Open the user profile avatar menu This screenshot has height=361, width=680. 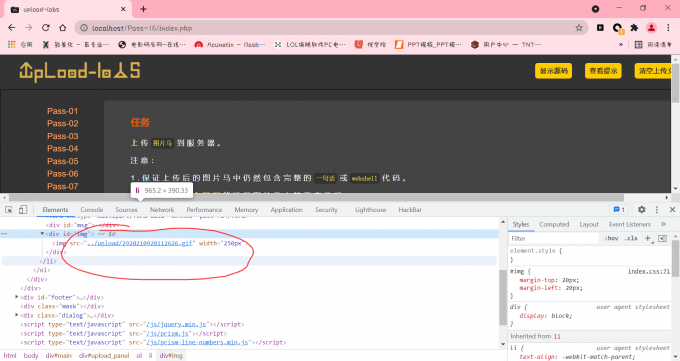[x=651, y=28]
